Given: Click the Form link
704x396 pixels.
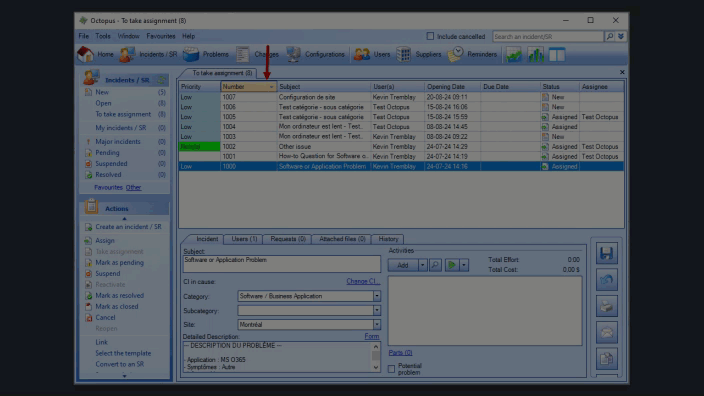Looking at the screenshot, I should click(372, 336).
